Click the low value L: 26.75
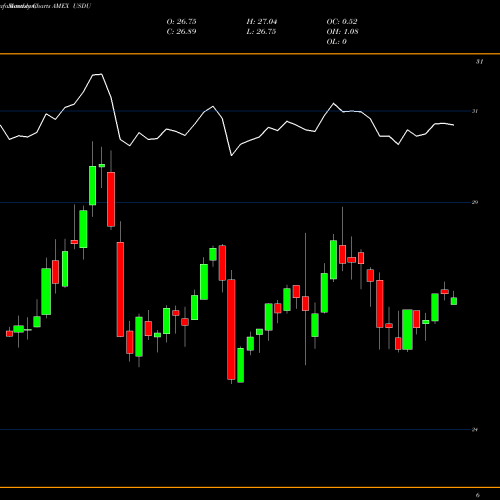 262,32
